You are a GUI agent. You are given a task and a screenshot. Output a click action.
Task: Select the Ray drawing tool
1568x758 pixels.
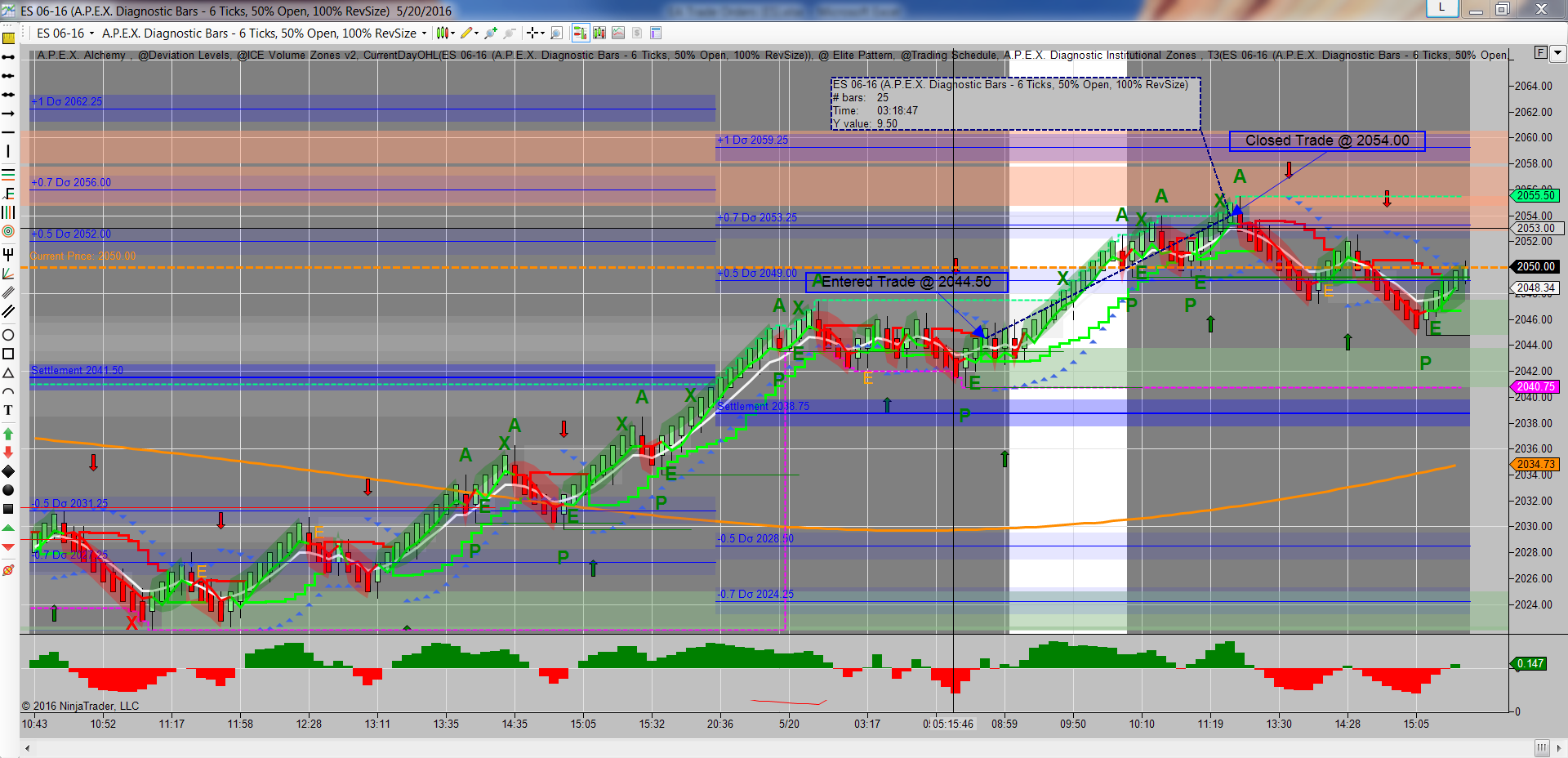click(8, 76)
